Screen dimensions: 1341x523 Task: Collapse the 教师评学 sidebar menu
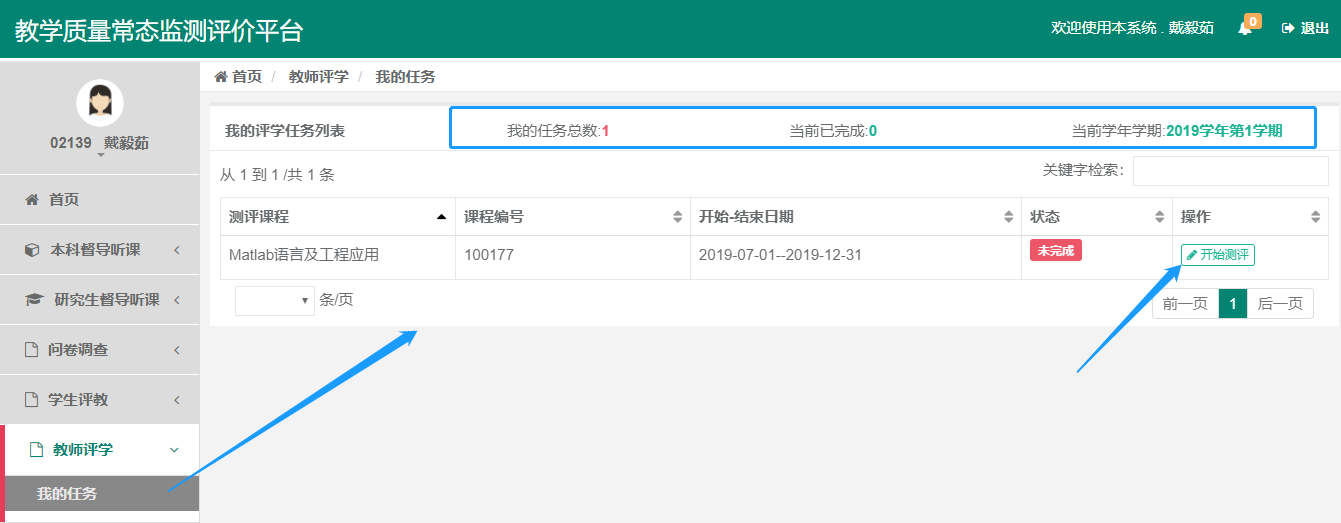coord(83,450)
